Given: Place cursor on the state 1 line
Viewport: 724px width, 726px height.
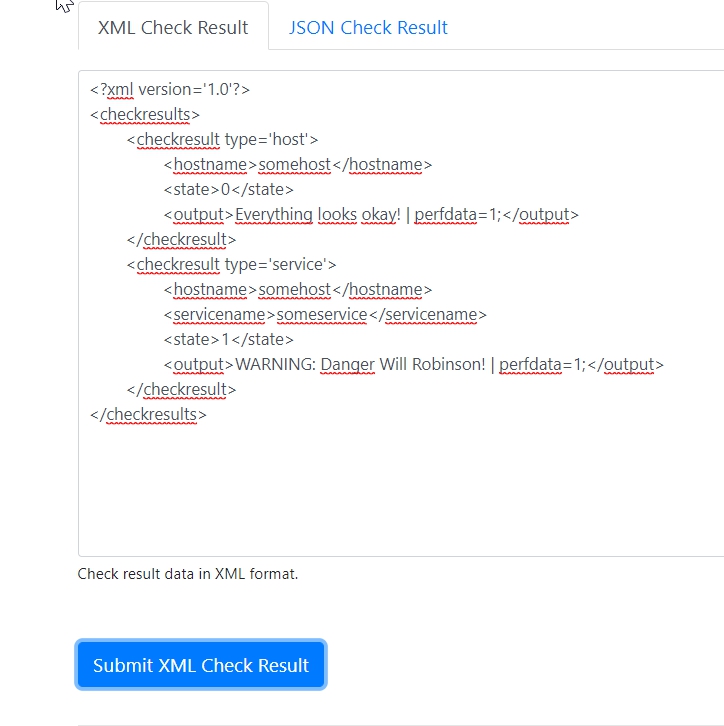Looking at the screenshot, I should (228, 340).
